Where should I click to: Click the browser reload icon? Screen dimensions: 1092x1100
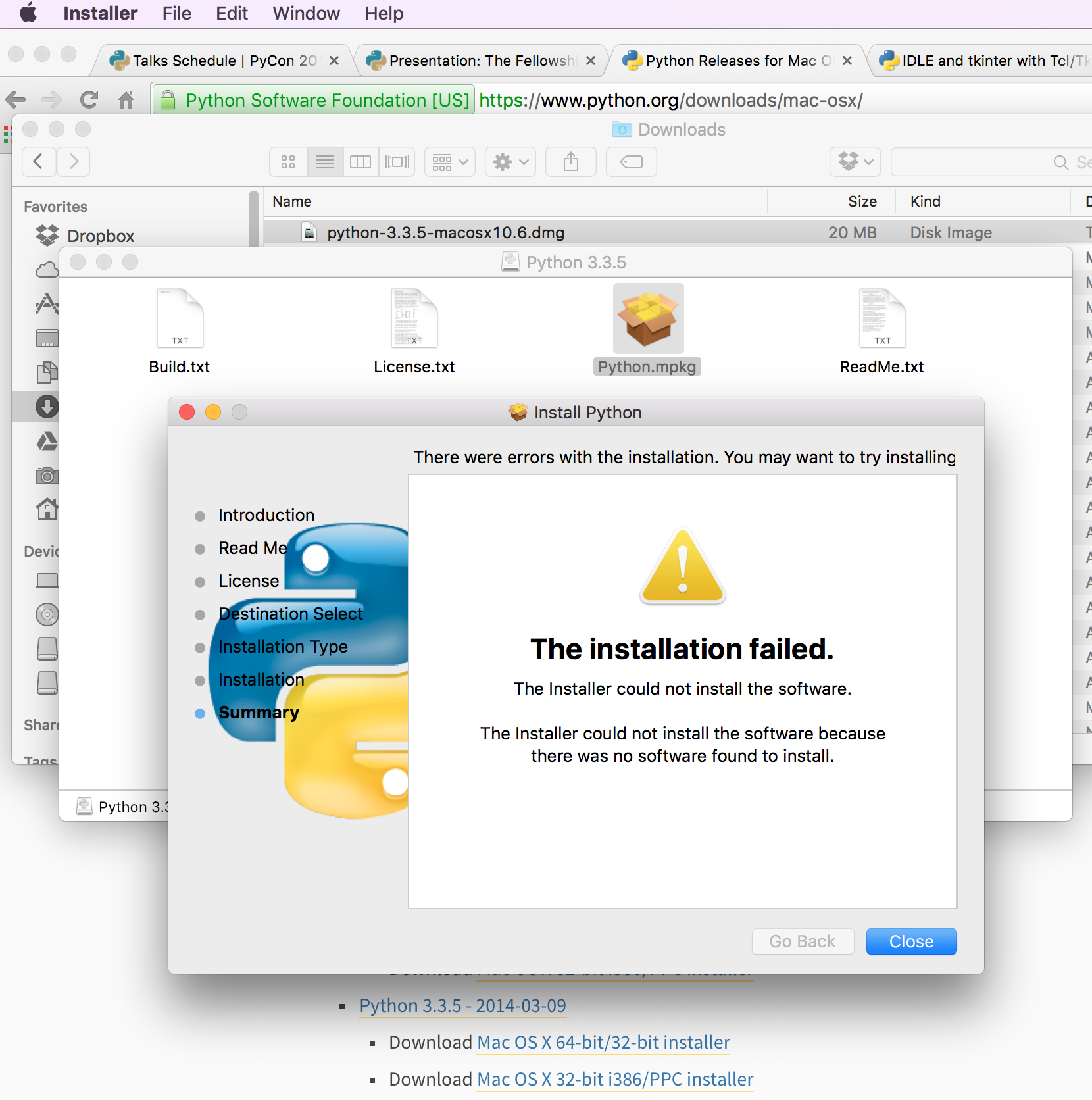pos(89,100)
